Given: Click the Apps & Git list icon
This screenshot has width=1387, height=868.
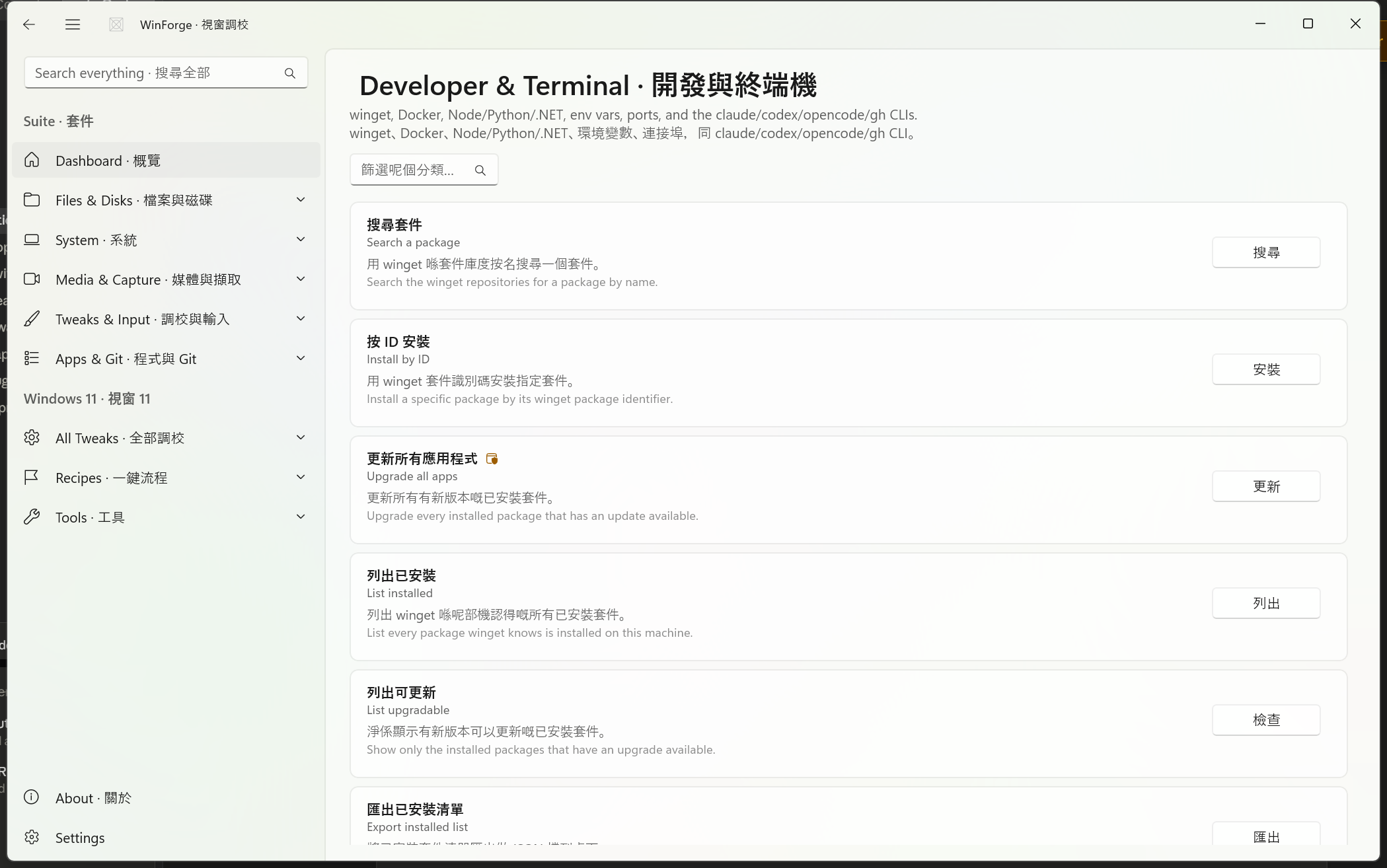Looking at the screenshot, I should tap(32, 358).
